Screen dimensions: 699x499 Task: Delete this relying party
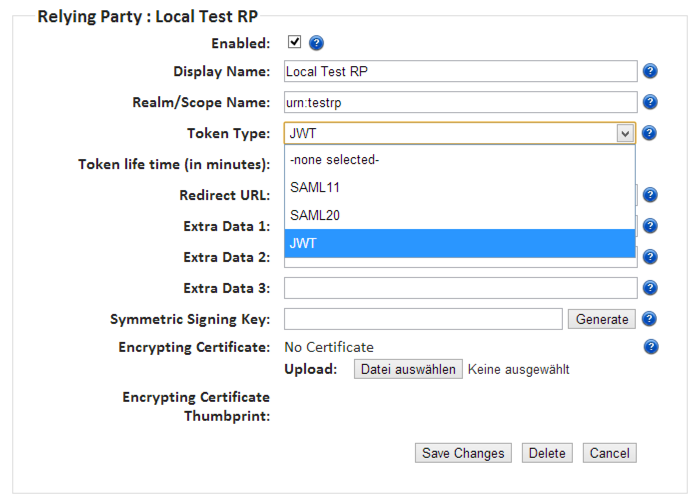coord(547,453)
